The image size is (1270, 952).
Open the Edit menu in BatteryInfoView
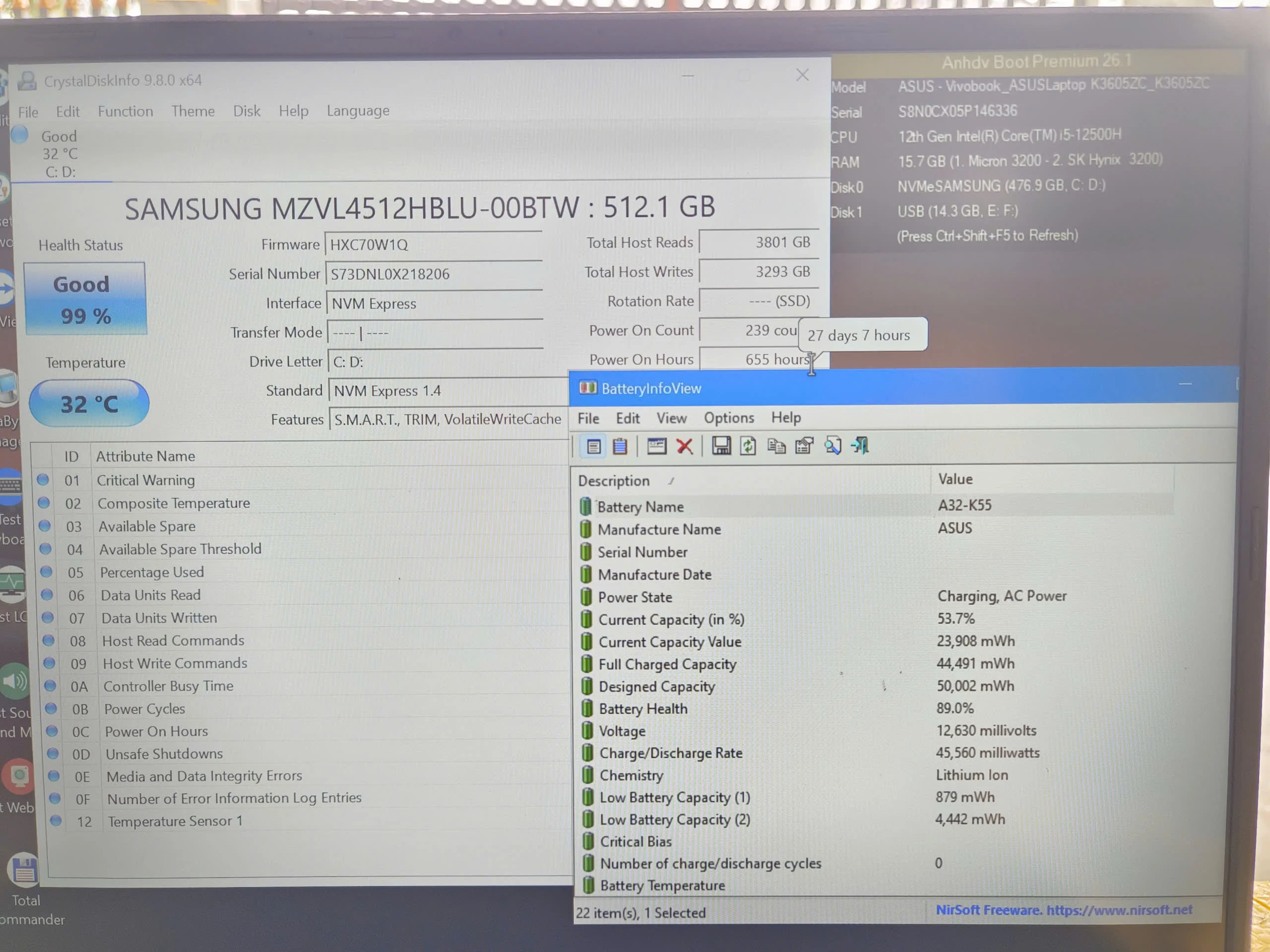(628, 418)
